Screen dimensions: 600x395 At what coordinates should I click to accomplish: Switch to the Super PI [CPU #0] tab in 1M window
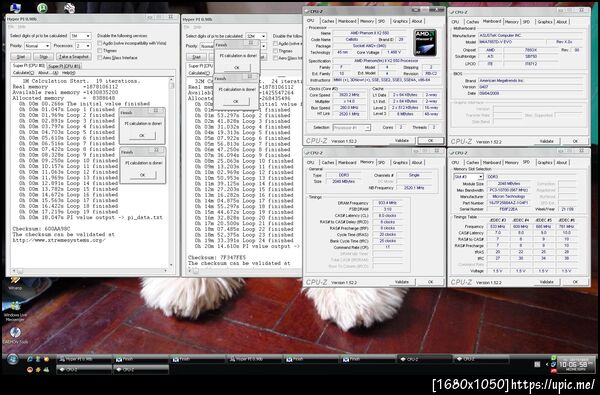(29, 66)
